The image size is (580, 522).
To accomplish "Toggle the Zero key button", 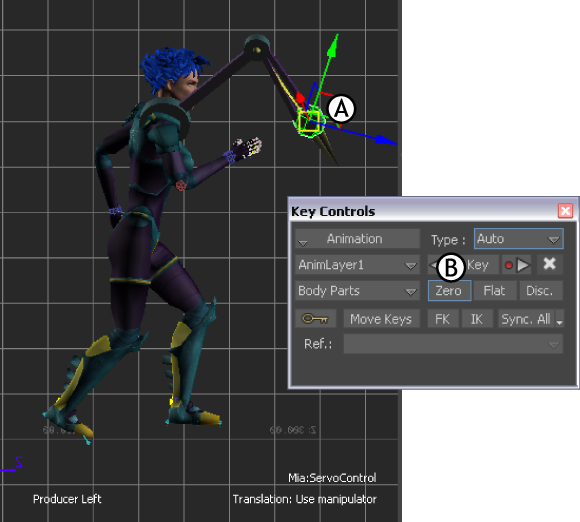I will coord(449,290).
